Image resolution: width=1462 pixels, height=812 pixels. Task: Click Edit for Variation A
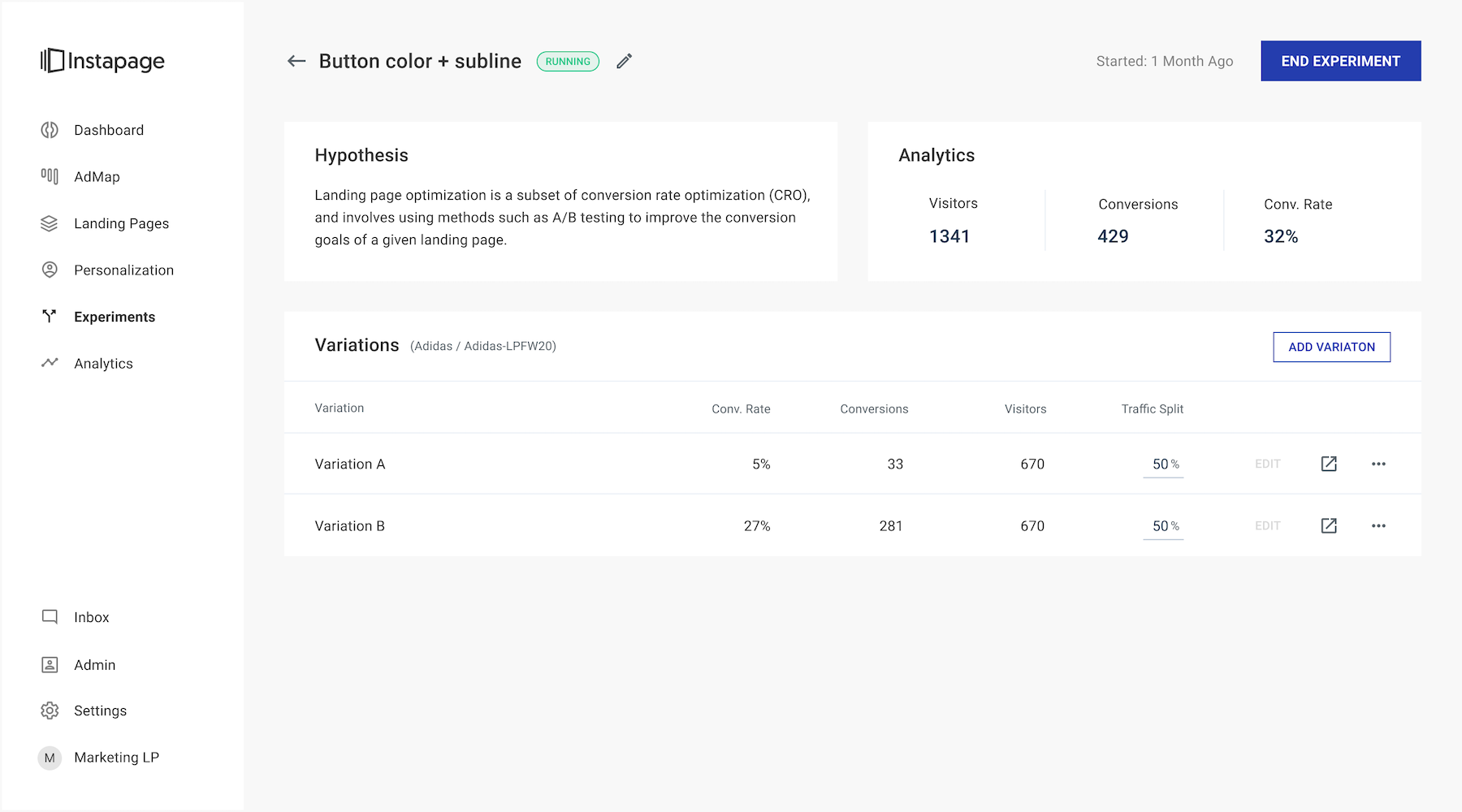pyautogui.click(x=1267, y=464)
